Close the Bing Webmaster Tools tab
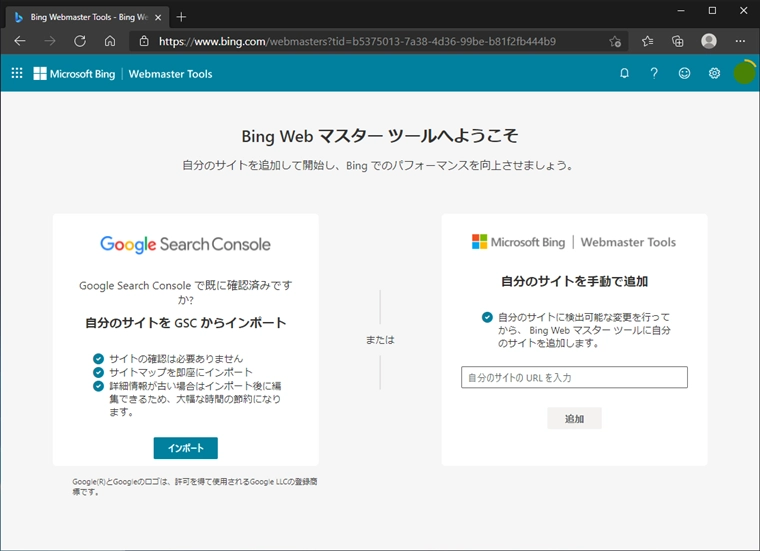This screenshot has height=551, width=760. 158,17
